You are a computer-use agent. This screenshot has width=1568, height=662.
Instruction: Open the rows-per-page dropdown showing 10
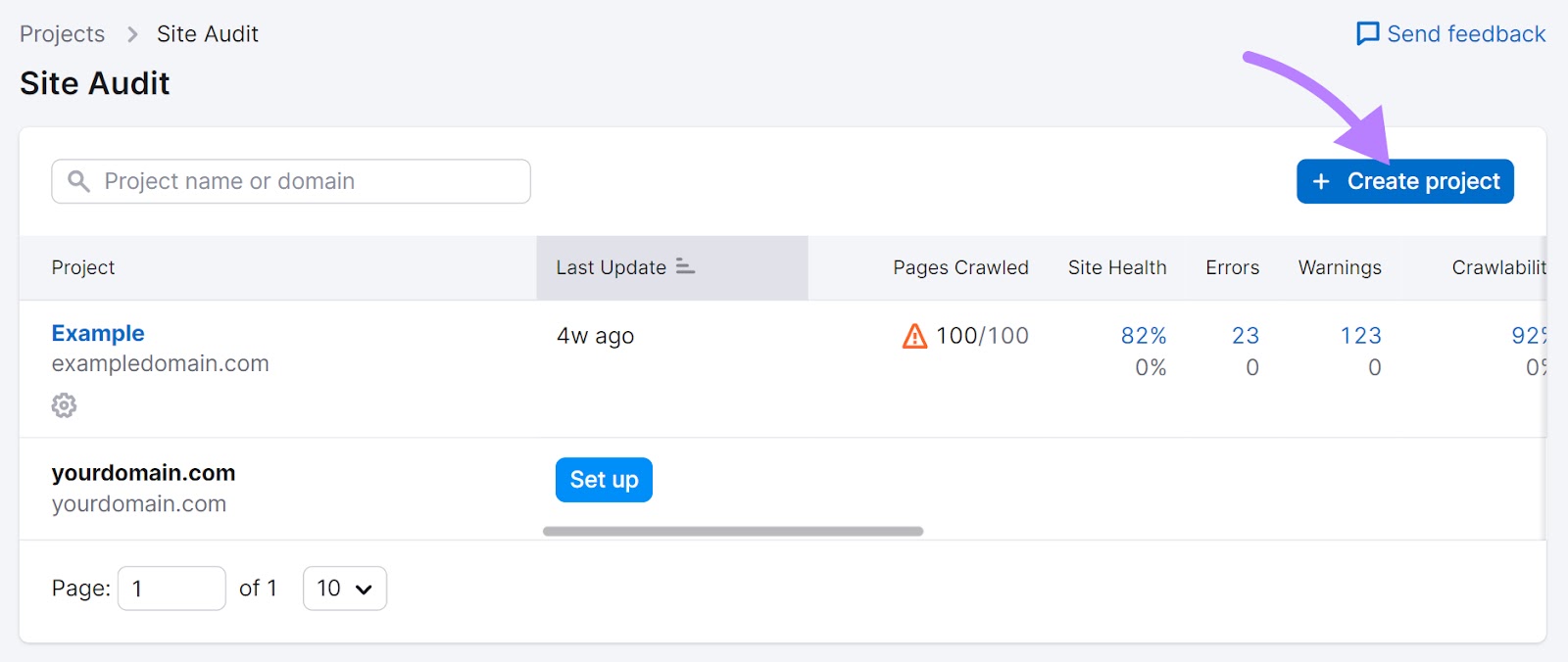tap(345, 588)
